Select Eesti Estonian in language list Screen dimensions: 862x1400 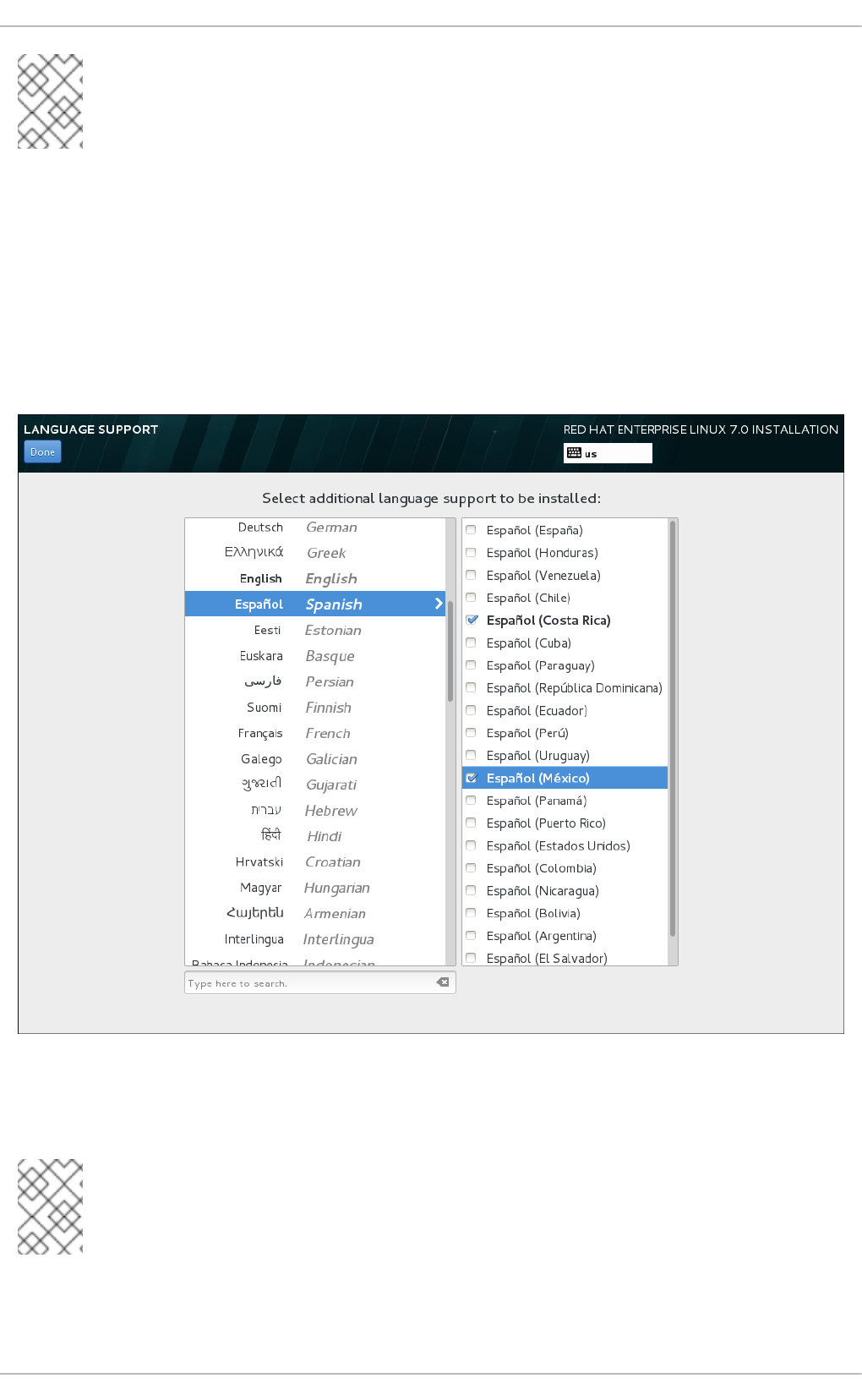pos(315,630)
